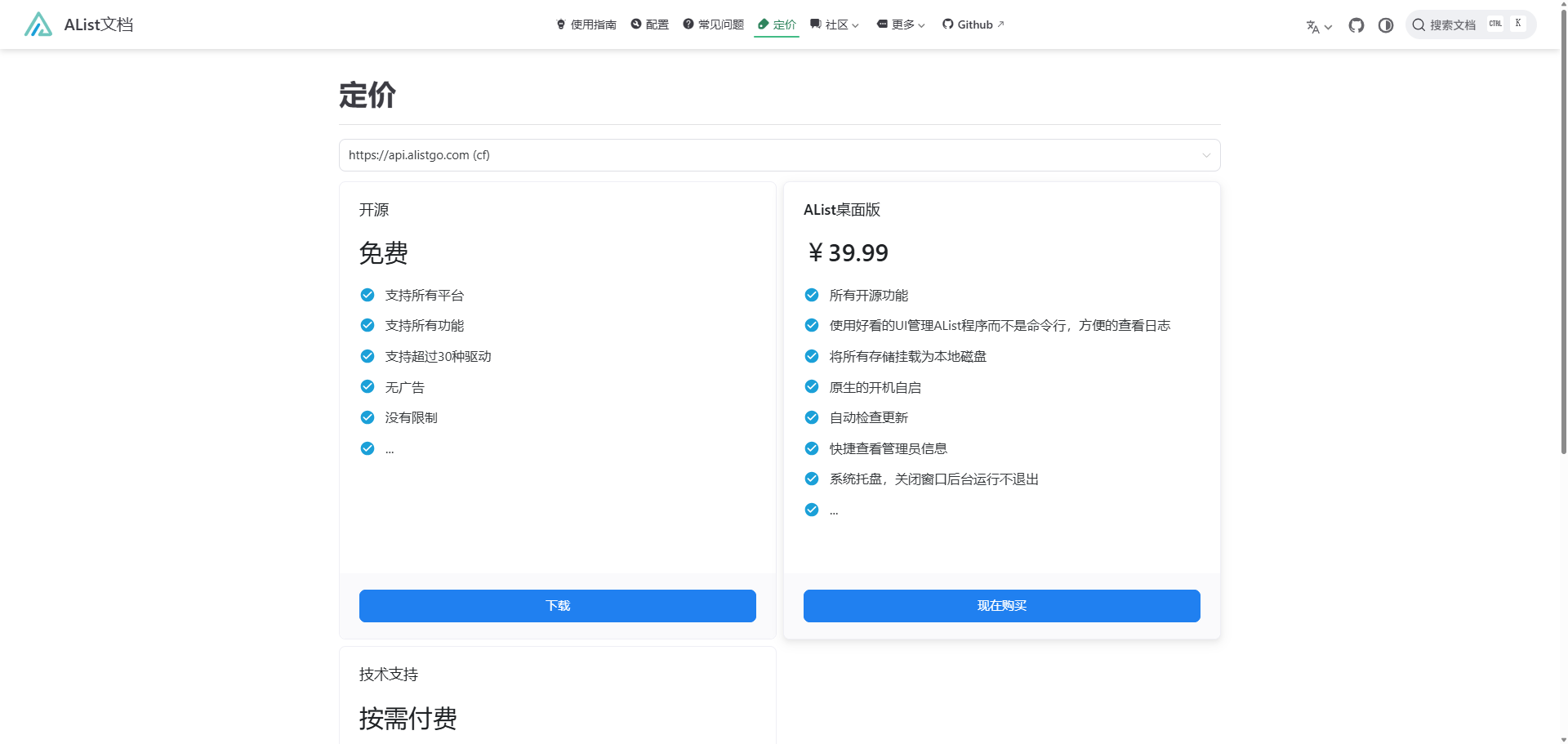Expand the 更多 more menu

click(901, 25)
